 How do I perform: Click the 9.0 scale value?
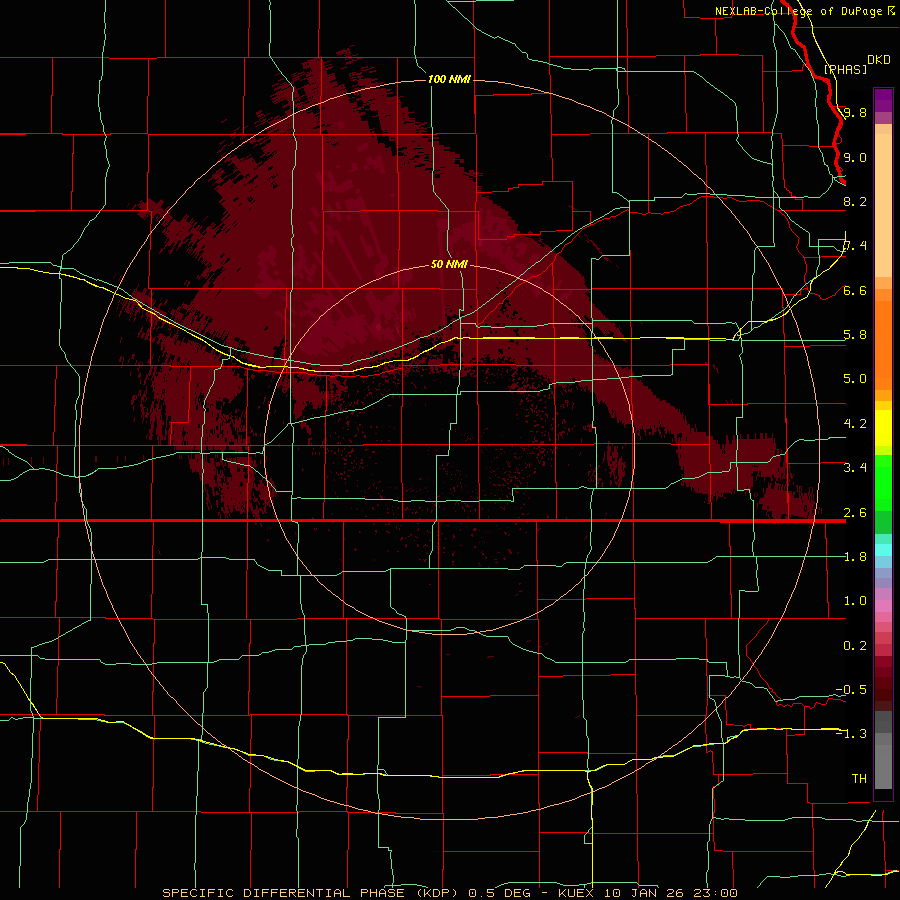[855, 157]
